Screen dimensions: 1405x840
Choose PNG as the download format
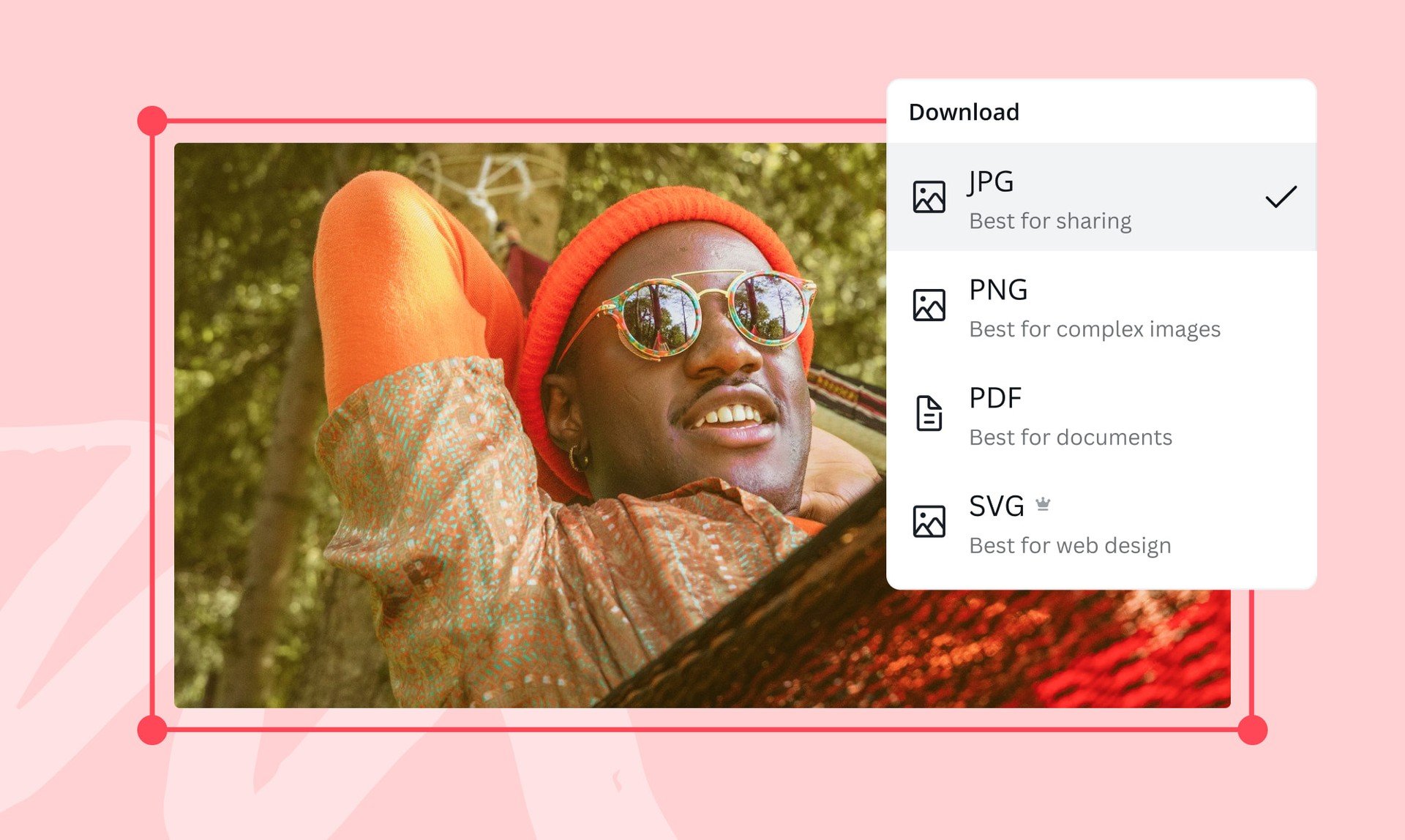(998, 290)
